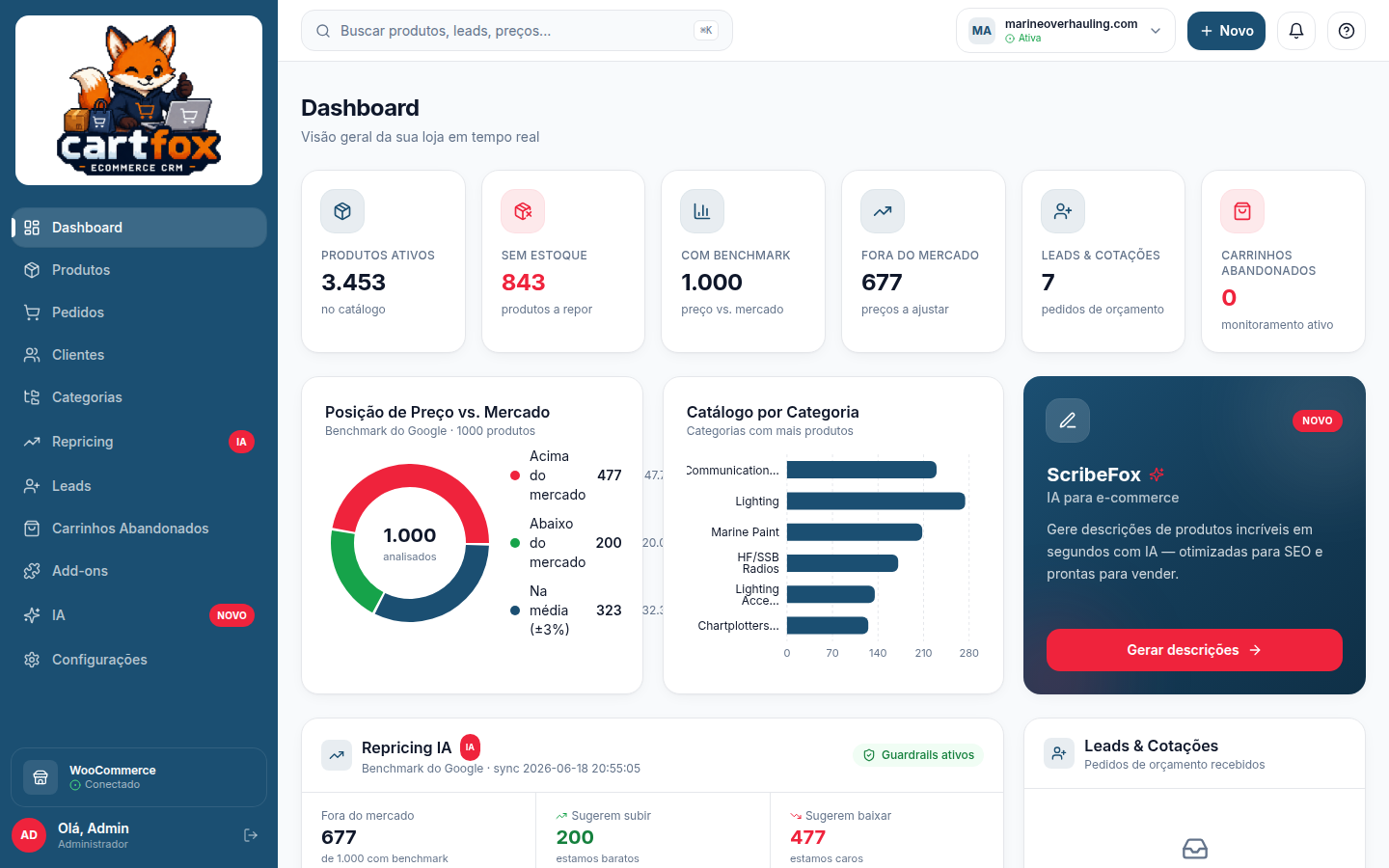
Task: Click the Sem Estoque red box icon
Action: (523, 211)
